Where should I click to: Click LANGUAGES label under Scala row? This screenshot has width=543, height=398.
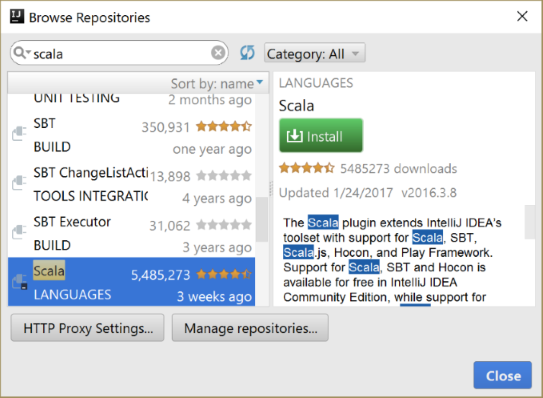click(72, 295)
